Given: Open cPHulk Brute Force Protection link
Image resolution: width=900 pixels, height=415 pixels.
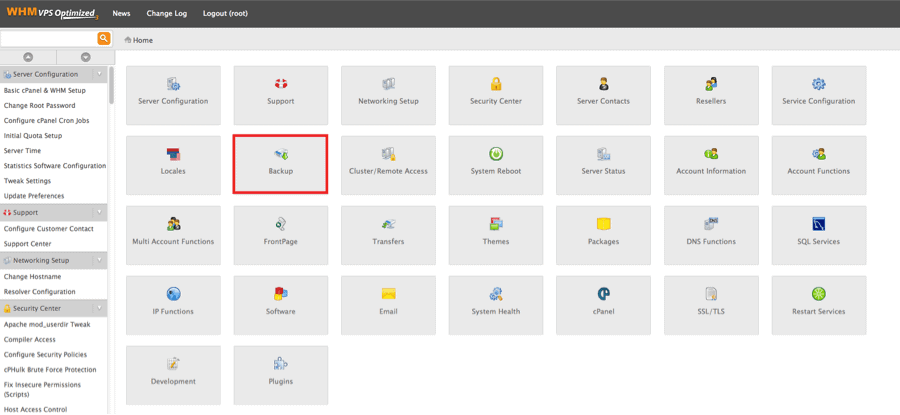Looking at the screenshot, I should coord(50,370).
